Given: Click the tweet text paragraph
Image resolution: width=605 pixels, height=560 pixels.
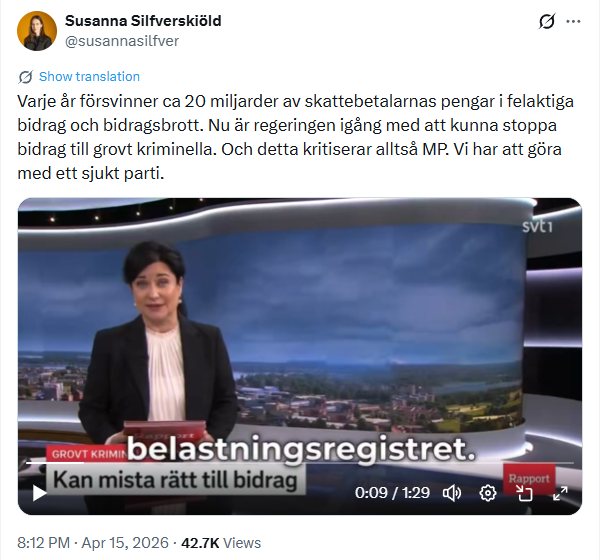Looking at the screenshot, I should coord(296,137).
